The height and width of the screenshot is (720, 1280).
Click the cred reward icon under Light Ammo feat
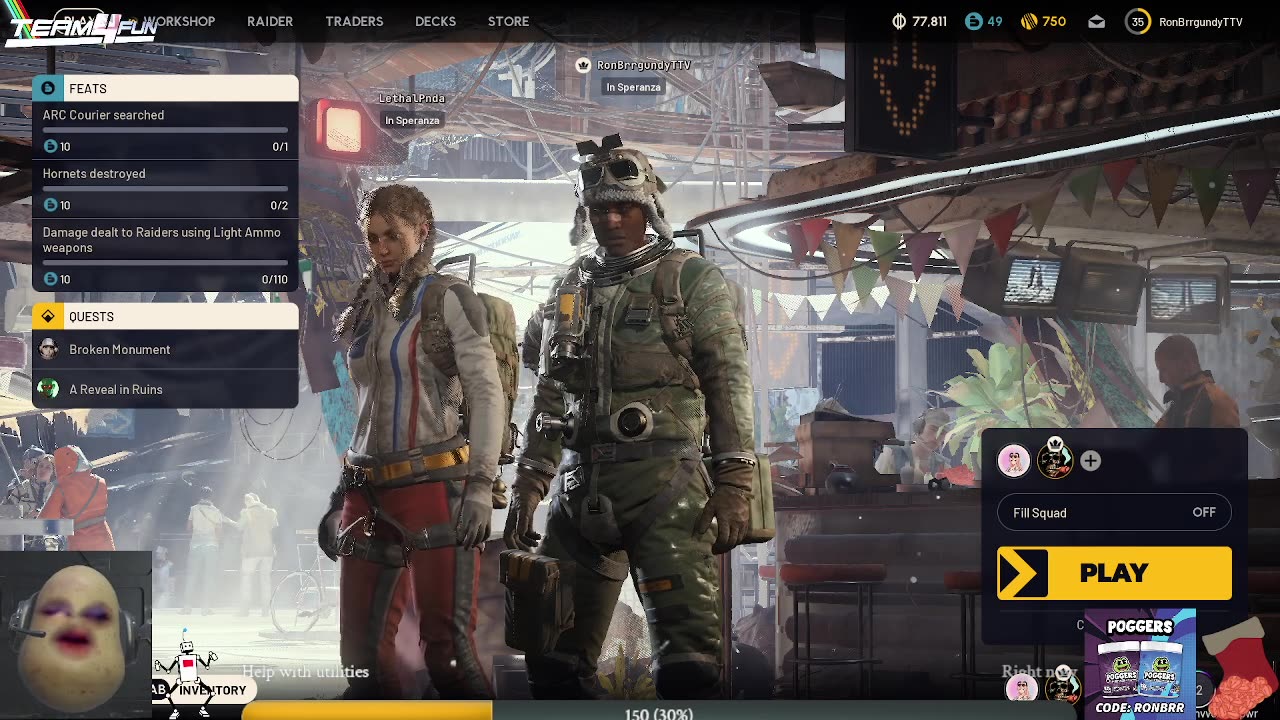coord(51,279)
